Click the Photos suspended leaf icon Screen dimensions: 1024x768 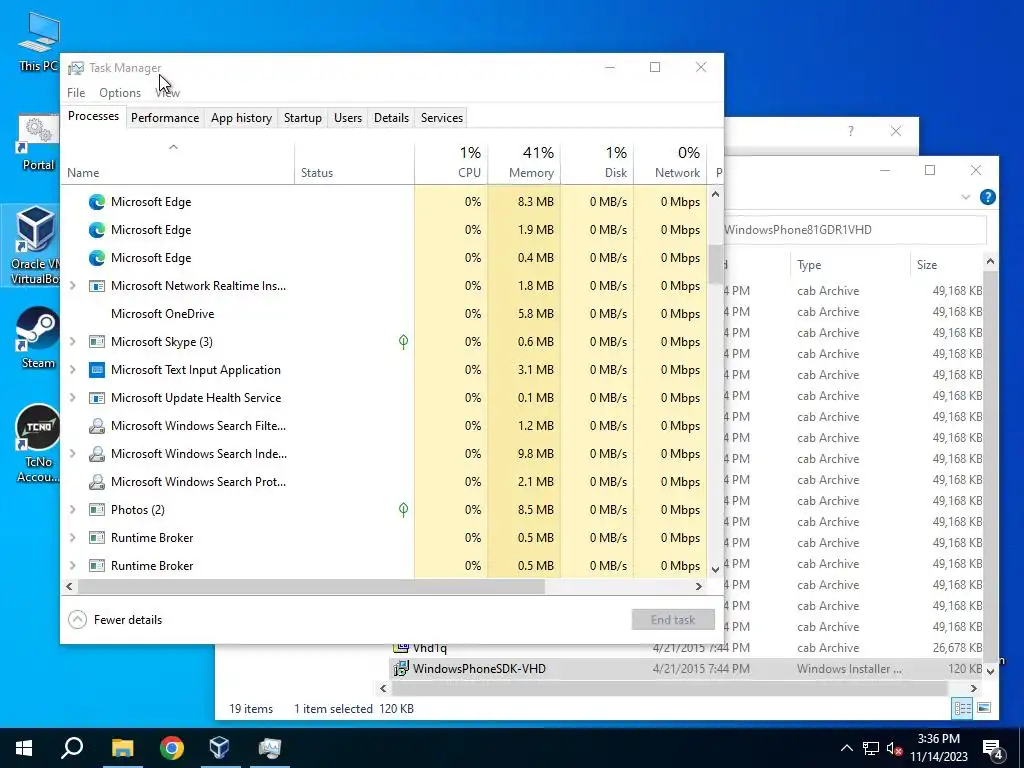click(404, 509)
